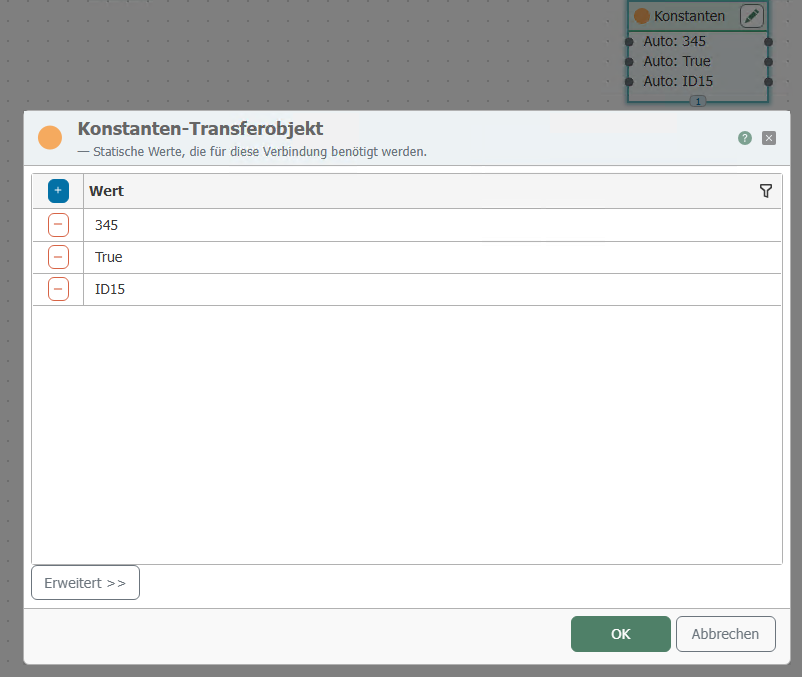The image size is (802, 677).
Task: Confirm the dialog with OK
Action: (620, 634)
